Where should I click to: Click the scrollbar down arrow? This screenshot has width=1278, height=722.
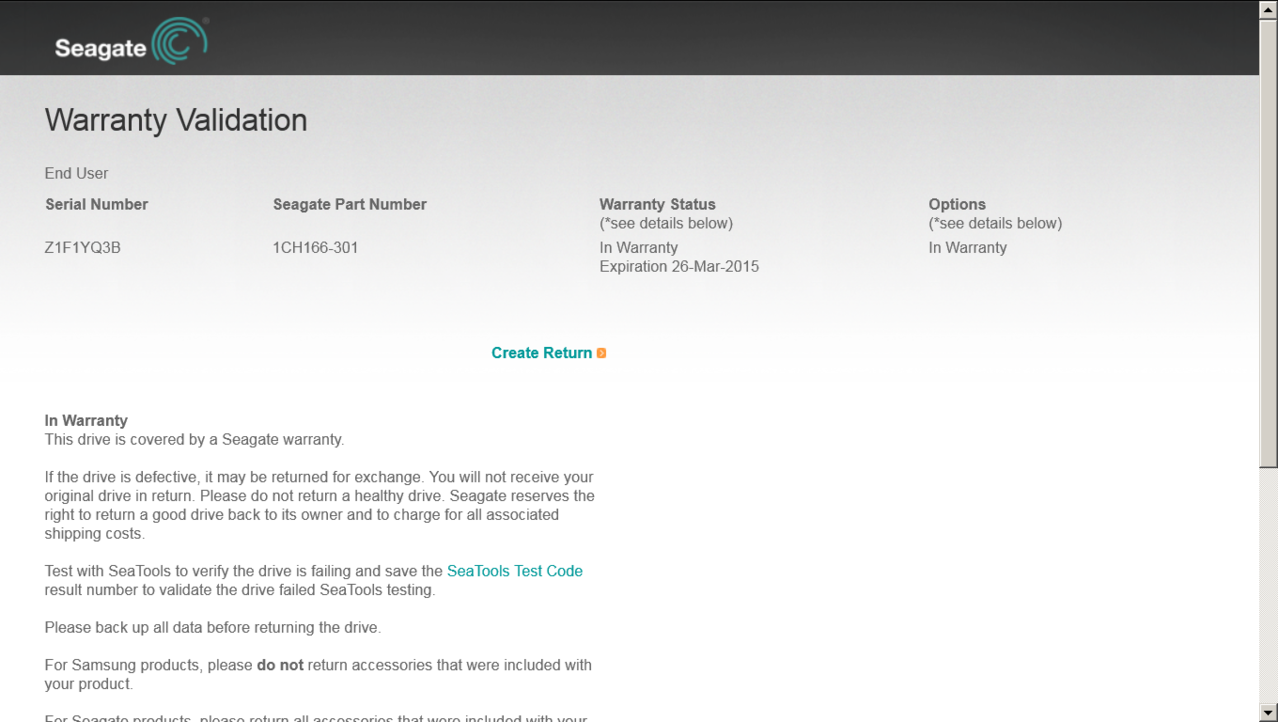click(x=1269, y=713)
